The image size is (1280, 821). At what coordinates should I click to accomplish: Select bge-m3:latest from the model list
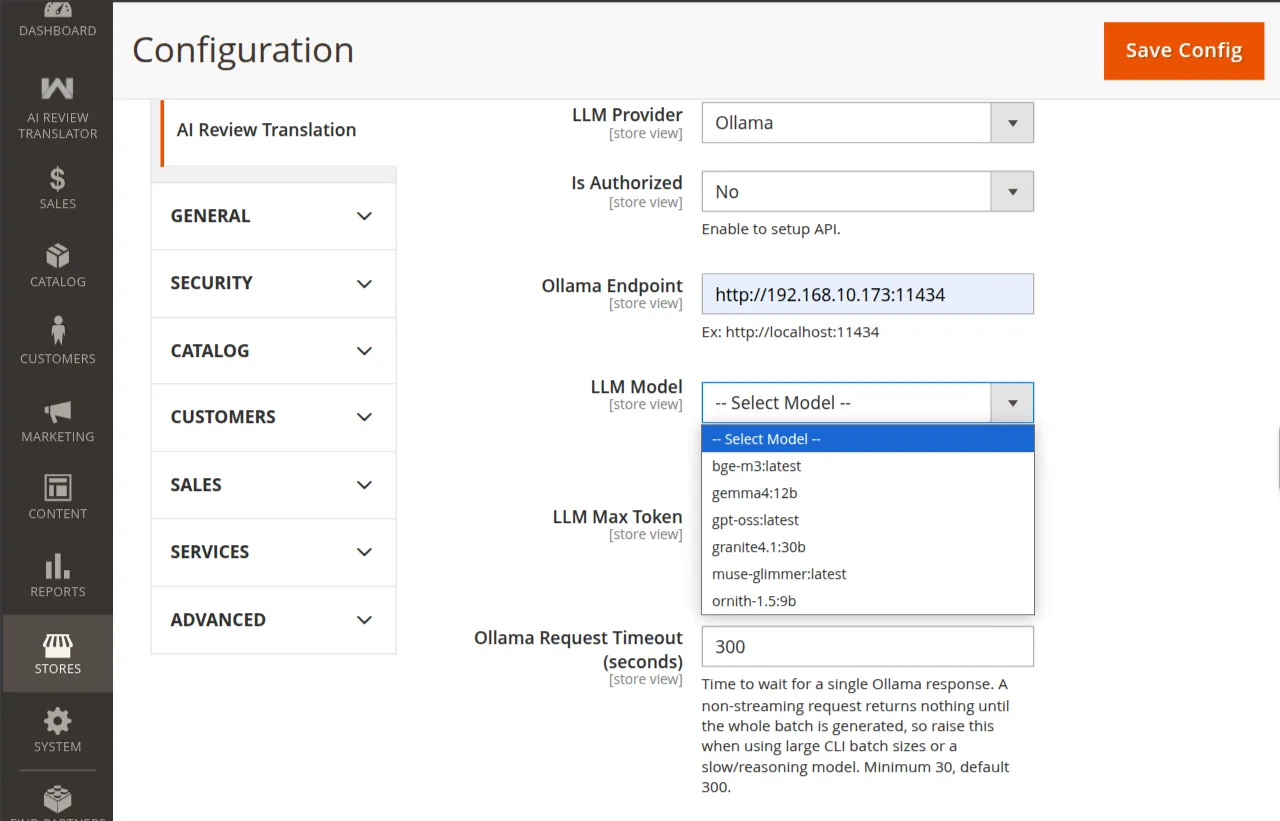pos(867,466)
